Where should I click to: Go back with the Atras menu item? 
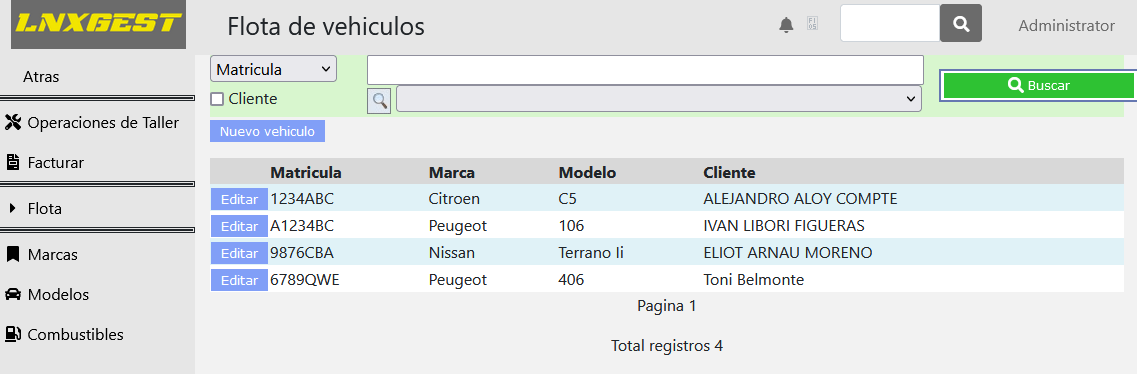(41, 76)
